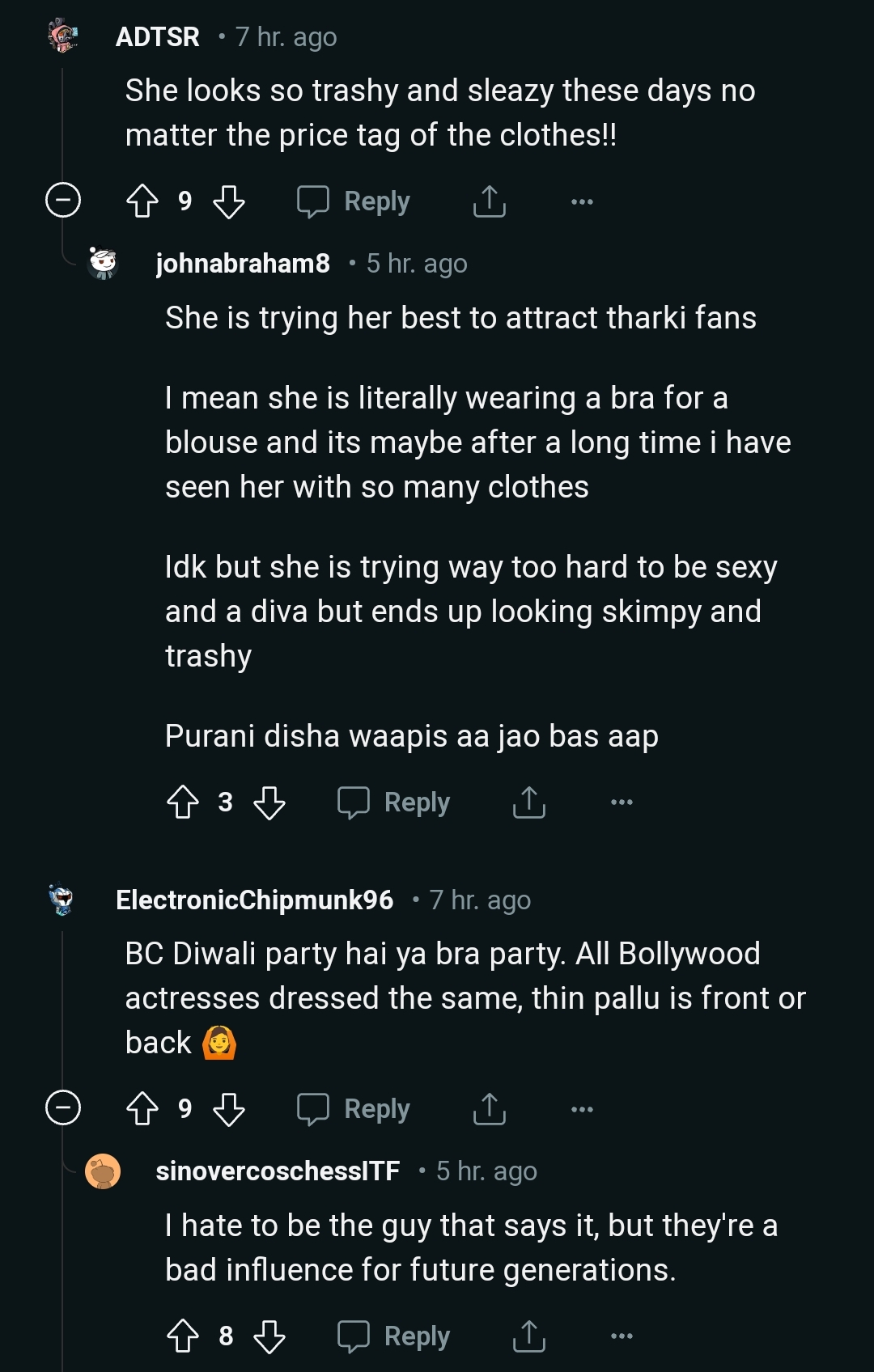Image resolution: width=874 pixels, height=1372 pixels.
Task: Collapse ElectronicChipmunk96's comment thread
Action: (63, 1108)
